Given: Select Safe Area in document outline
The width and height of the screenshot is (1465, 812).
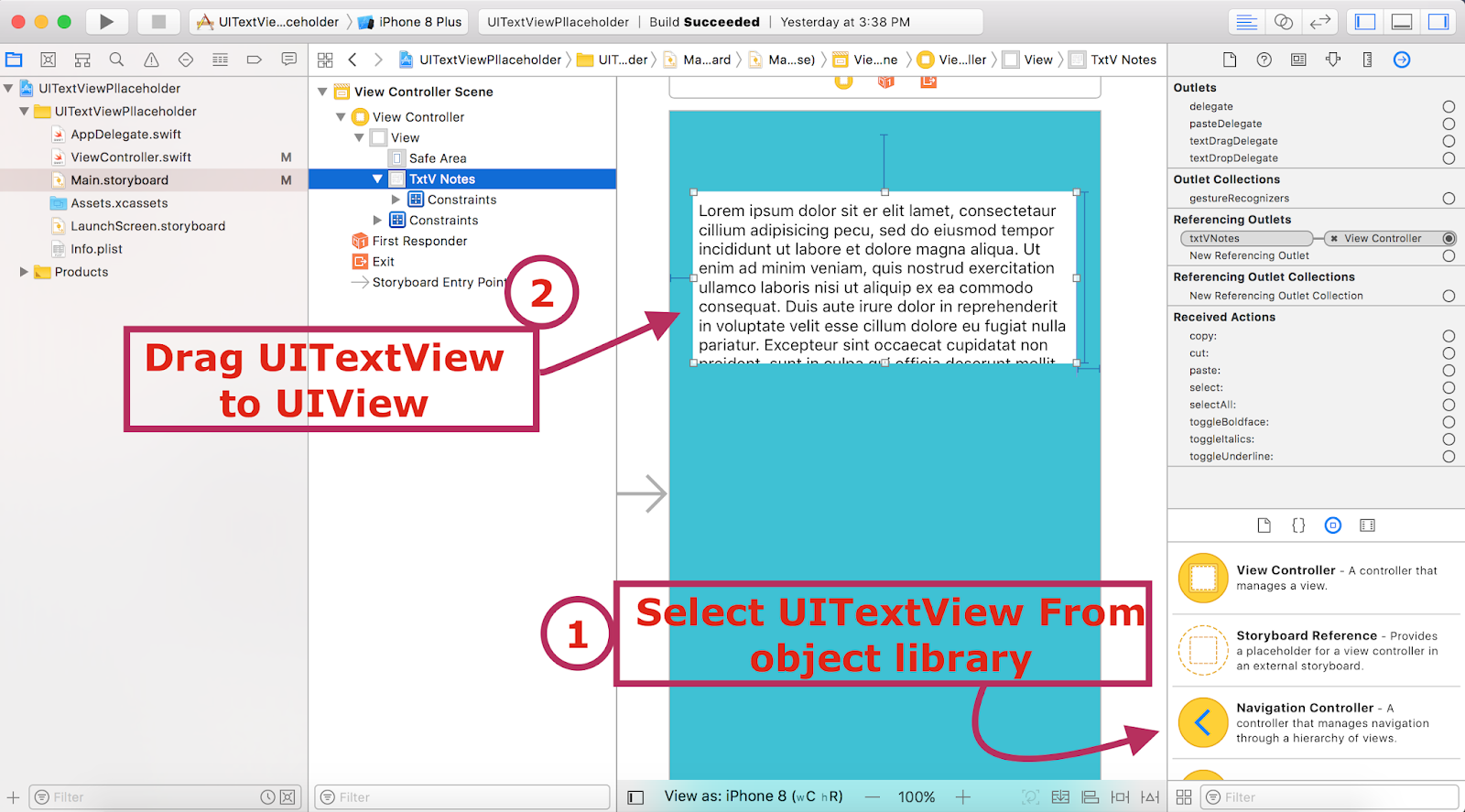Looking at the screenshot, I should coord(438,158).
